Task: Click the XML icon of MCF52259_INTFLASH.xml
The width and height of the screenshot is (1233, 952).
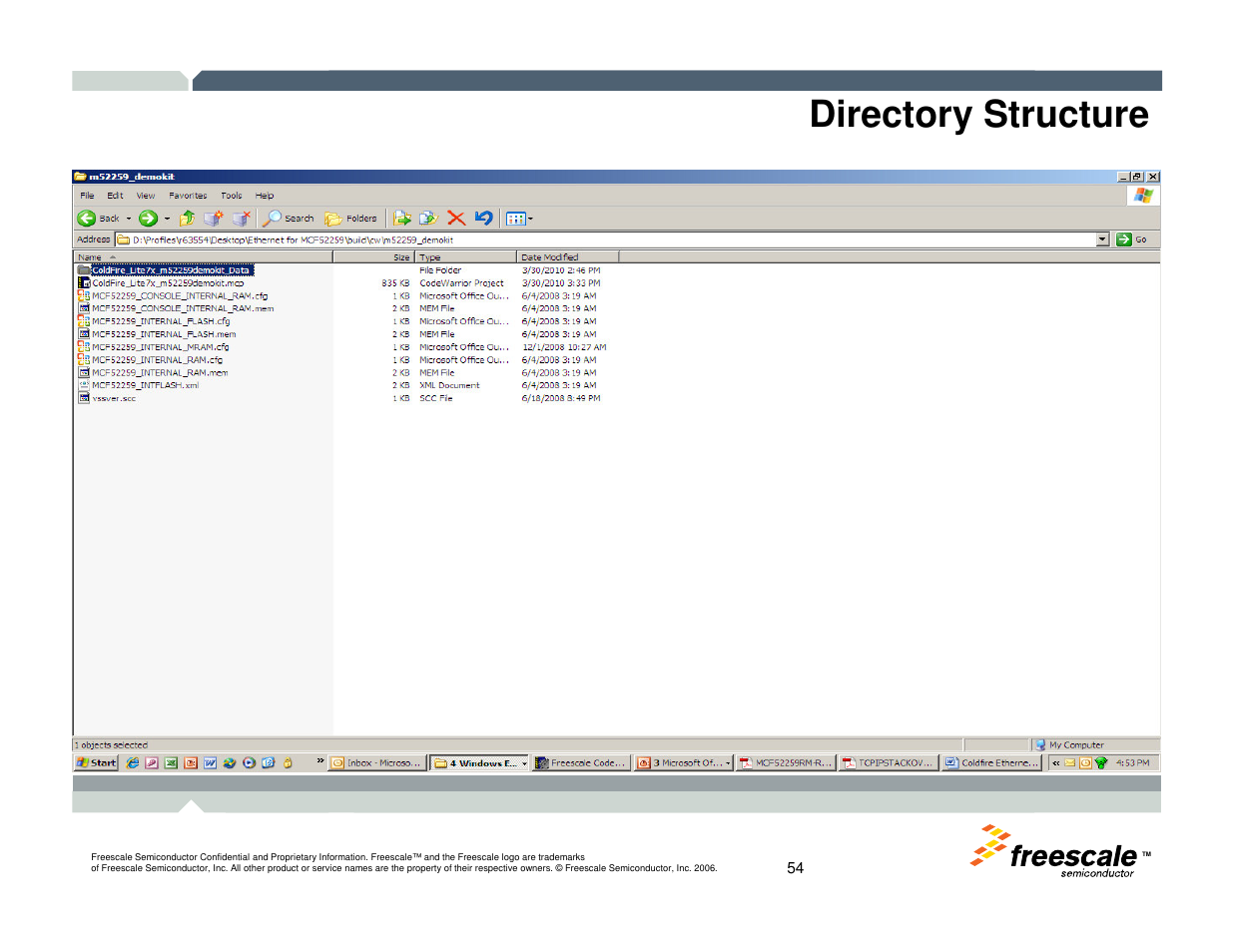Action: pos(84,385)
